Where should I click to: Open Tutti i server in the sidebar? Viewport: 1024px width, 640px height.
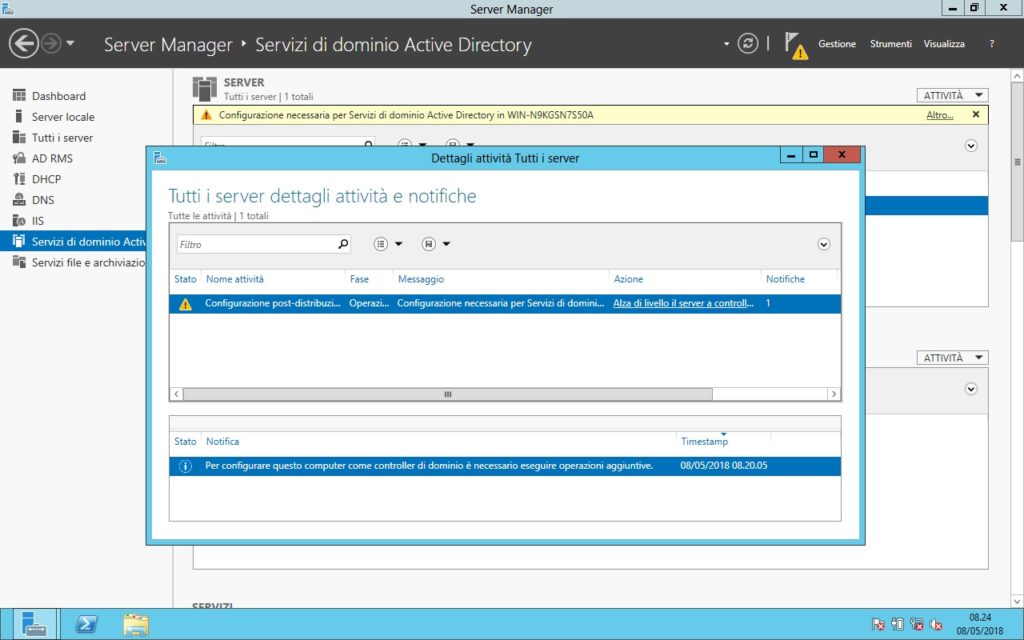point(62,138)
